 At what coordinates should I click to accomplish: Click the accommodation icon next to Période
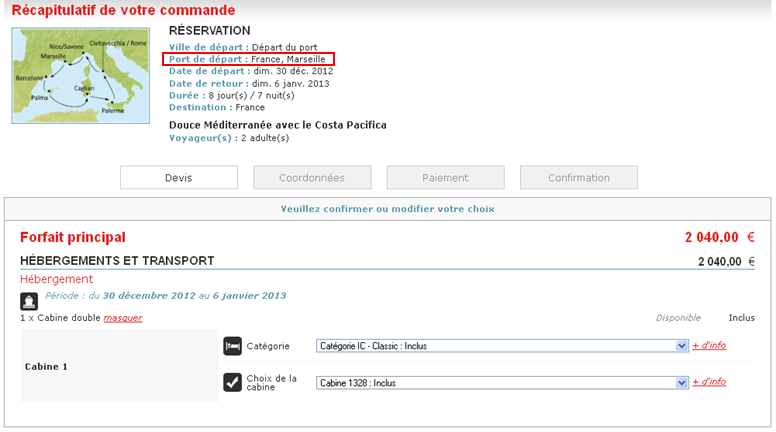point(29,299)
